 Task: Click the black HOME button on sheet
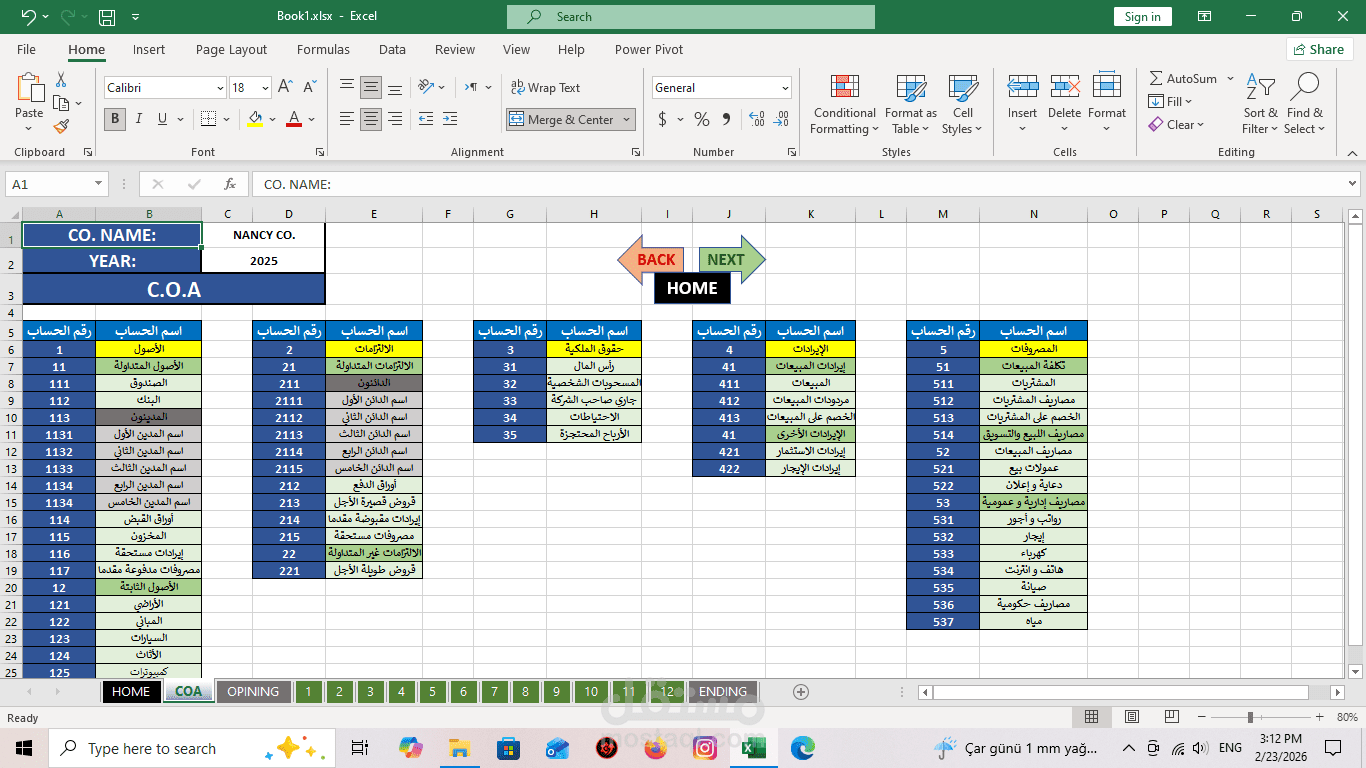pos(692,288)
